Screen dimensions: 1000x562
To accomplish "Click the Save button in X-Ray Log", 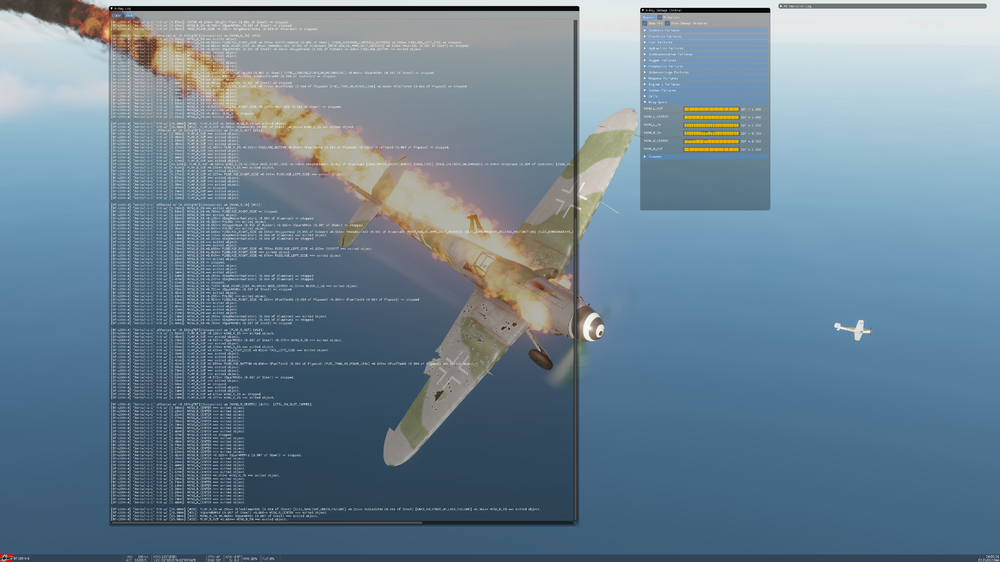I will point(129,15).
